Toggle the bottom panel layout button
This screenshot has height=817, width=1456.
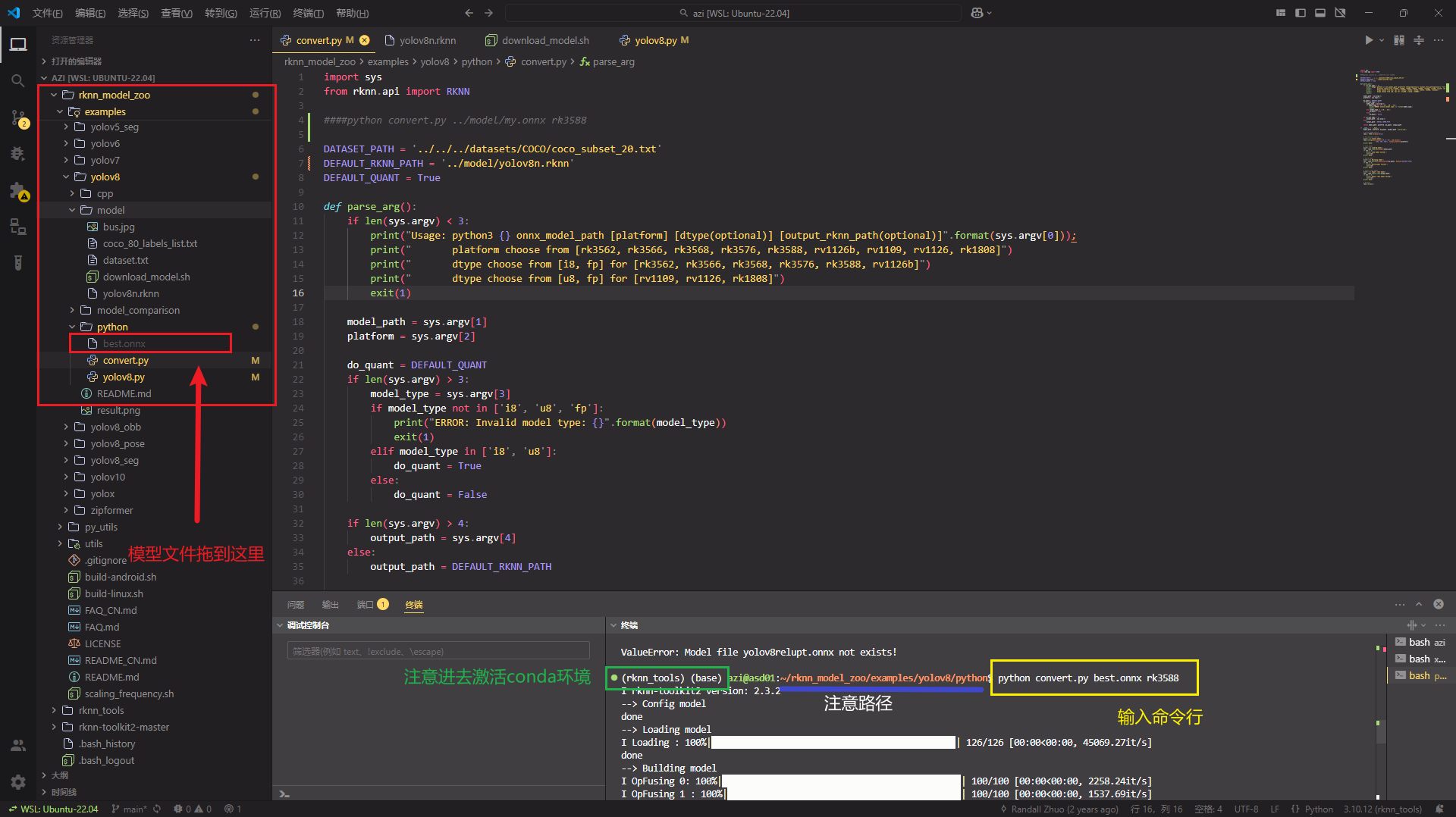[1319, 13]
